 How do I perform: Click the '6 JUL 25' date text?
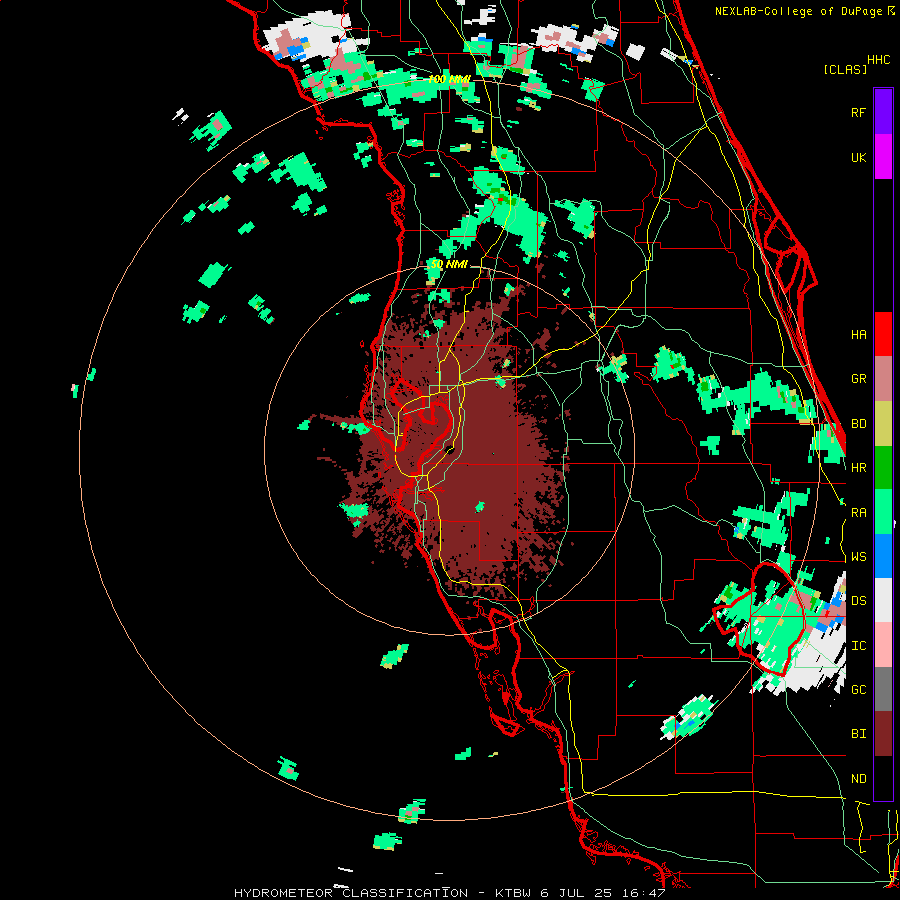578,893
